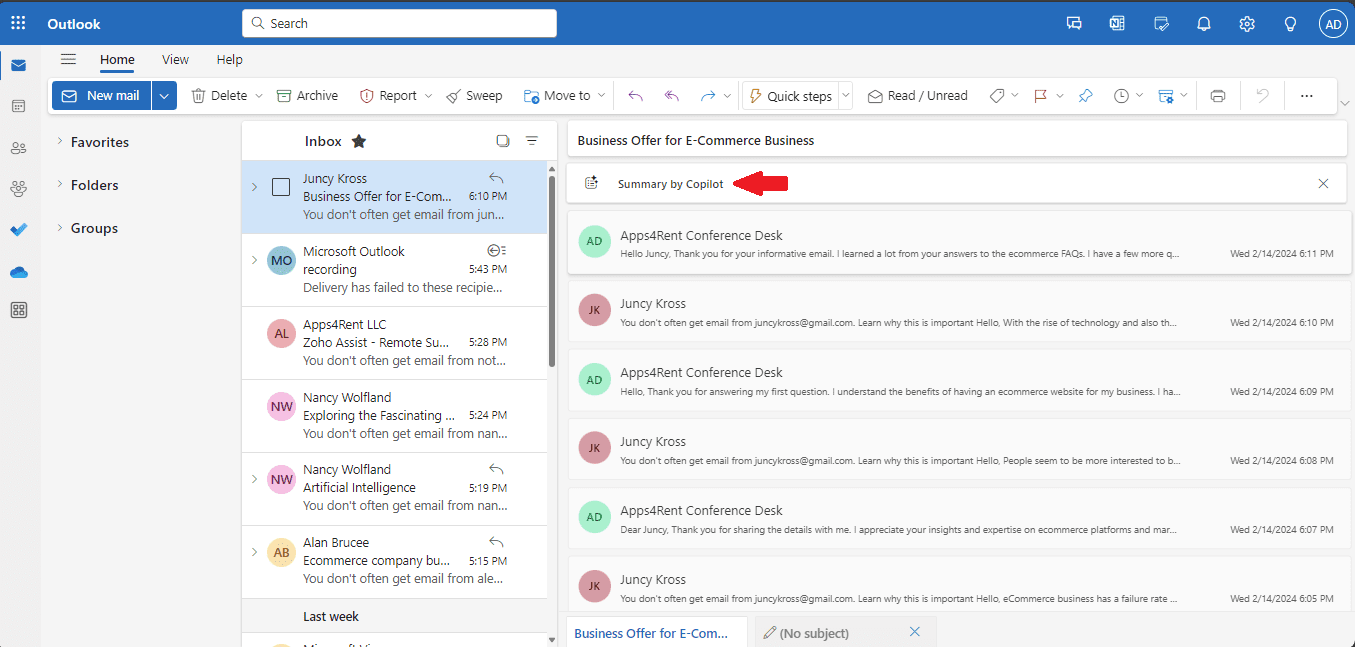The image size is (1355, 647).
Task: Click the message list scrollbar thumb
Action: click(552, 269)
